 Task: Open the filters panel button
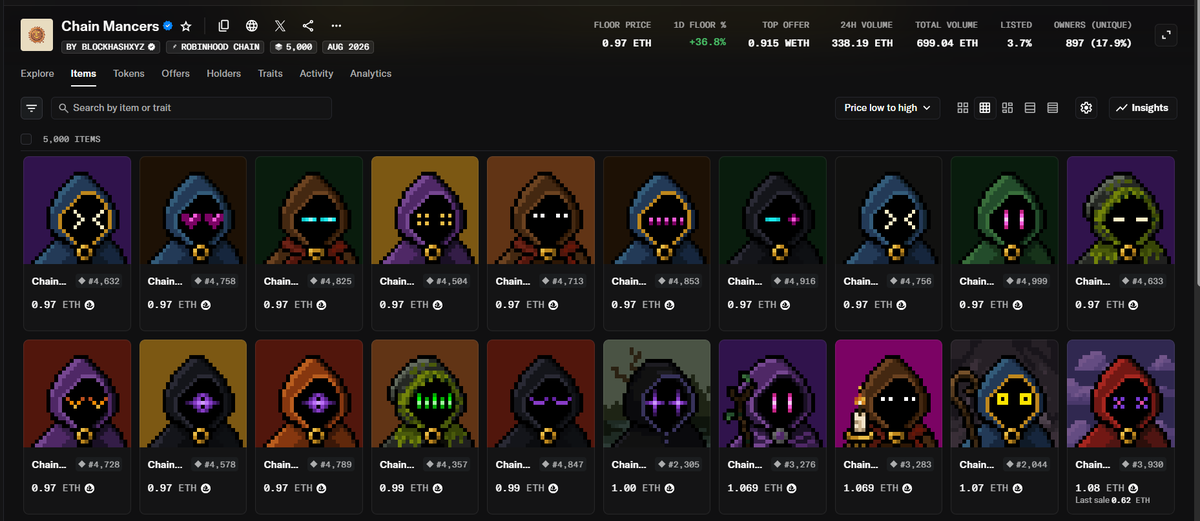click(x=32, y=108)
